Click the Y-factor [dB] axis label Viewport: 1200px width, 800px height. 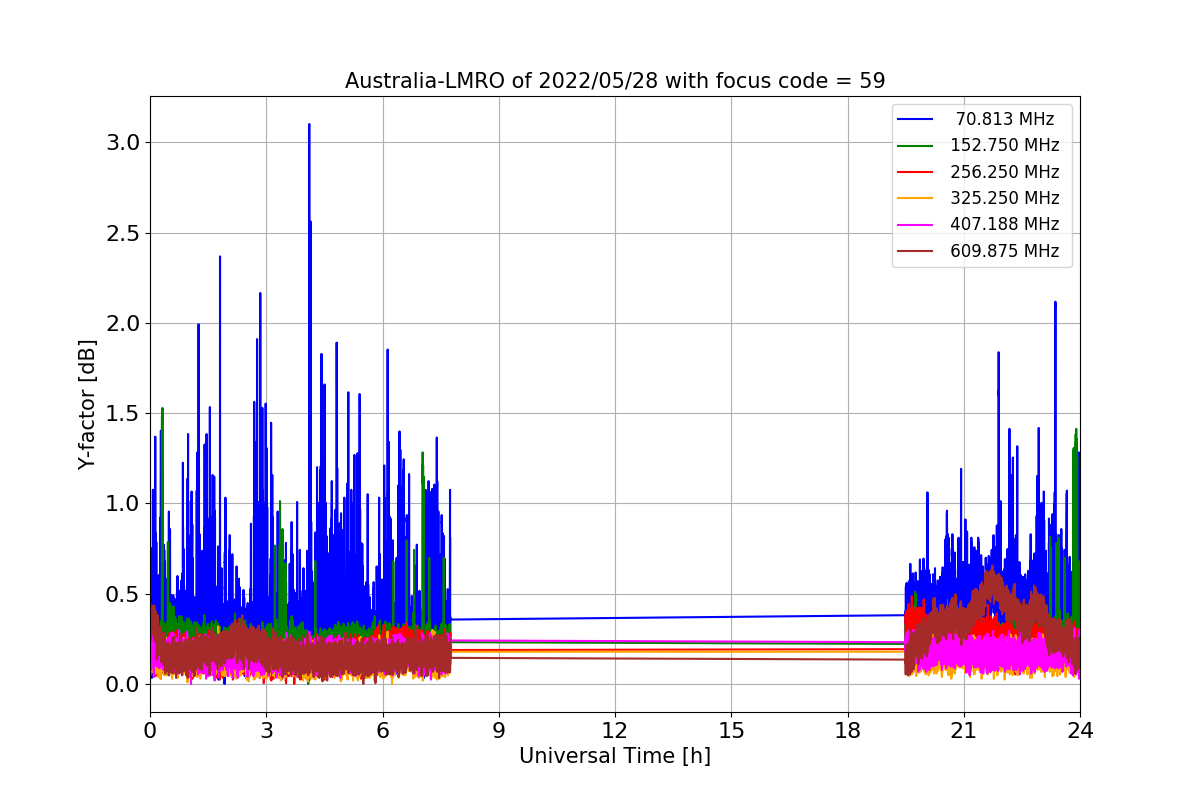tap(88, 405)
